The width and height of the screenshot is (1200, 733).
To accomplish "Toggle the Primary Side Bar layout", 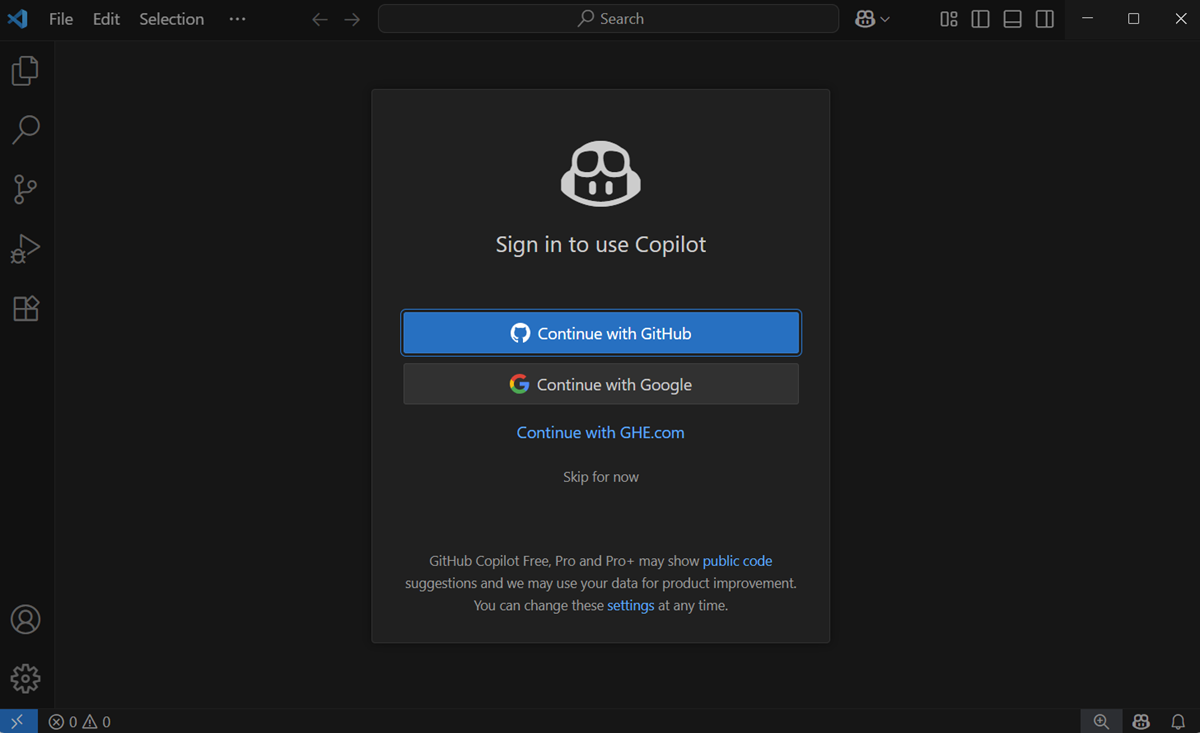I will click(x=980, y=18).
